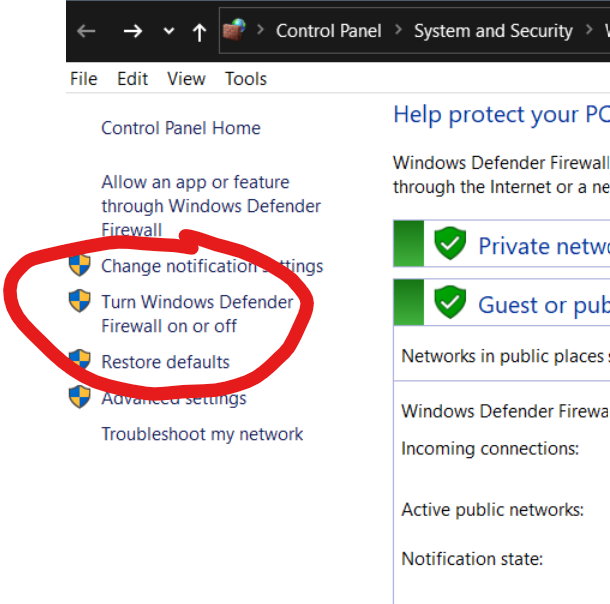The width and height of the screenshot is (610, 604).
Task: Open Advanced settings link
Action: tap(174, 398)
